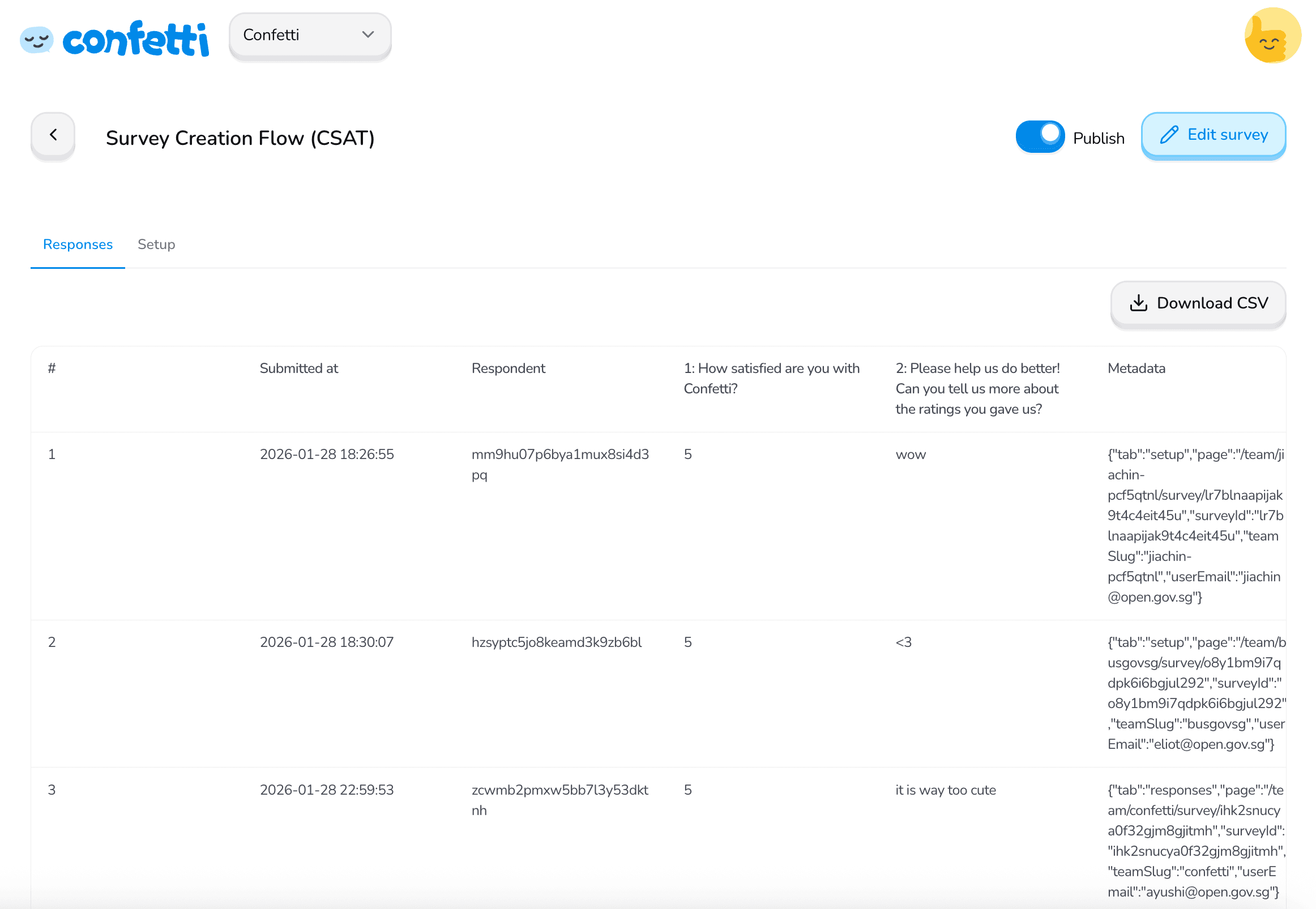The image size is (1316, 909).
Task: Open the Confetti team dropdown
Action: coord(310,35)
